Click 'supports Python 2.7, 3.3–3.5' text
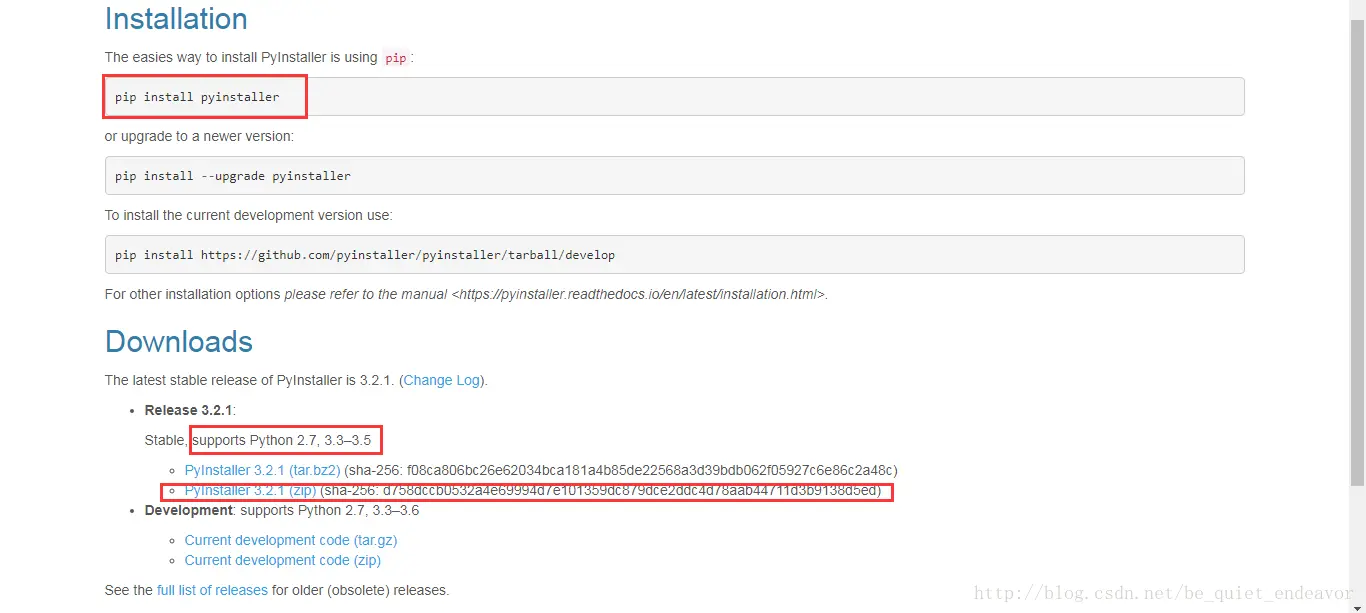 (282, 440)
